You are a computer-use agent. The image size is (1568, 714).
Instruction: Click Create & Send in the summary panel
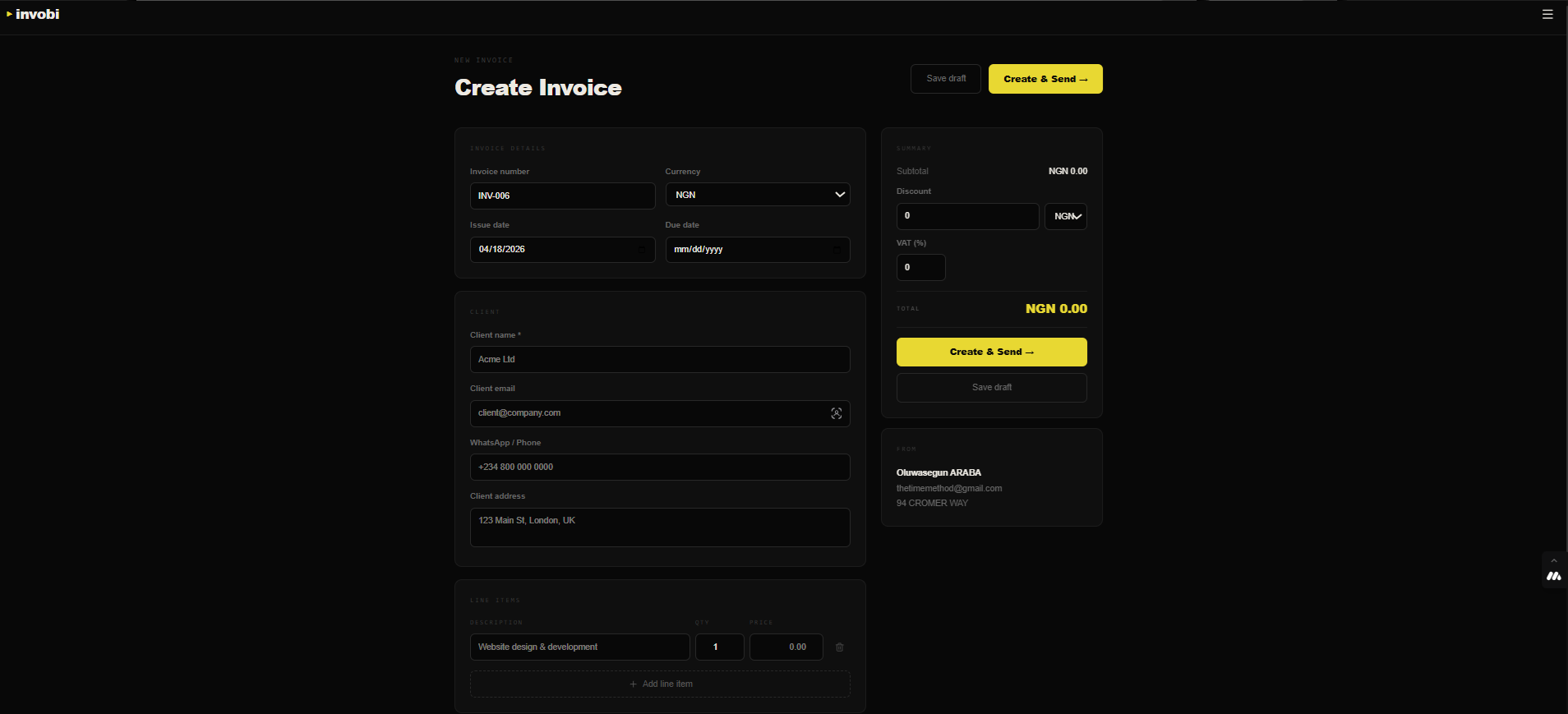point(992,352)
